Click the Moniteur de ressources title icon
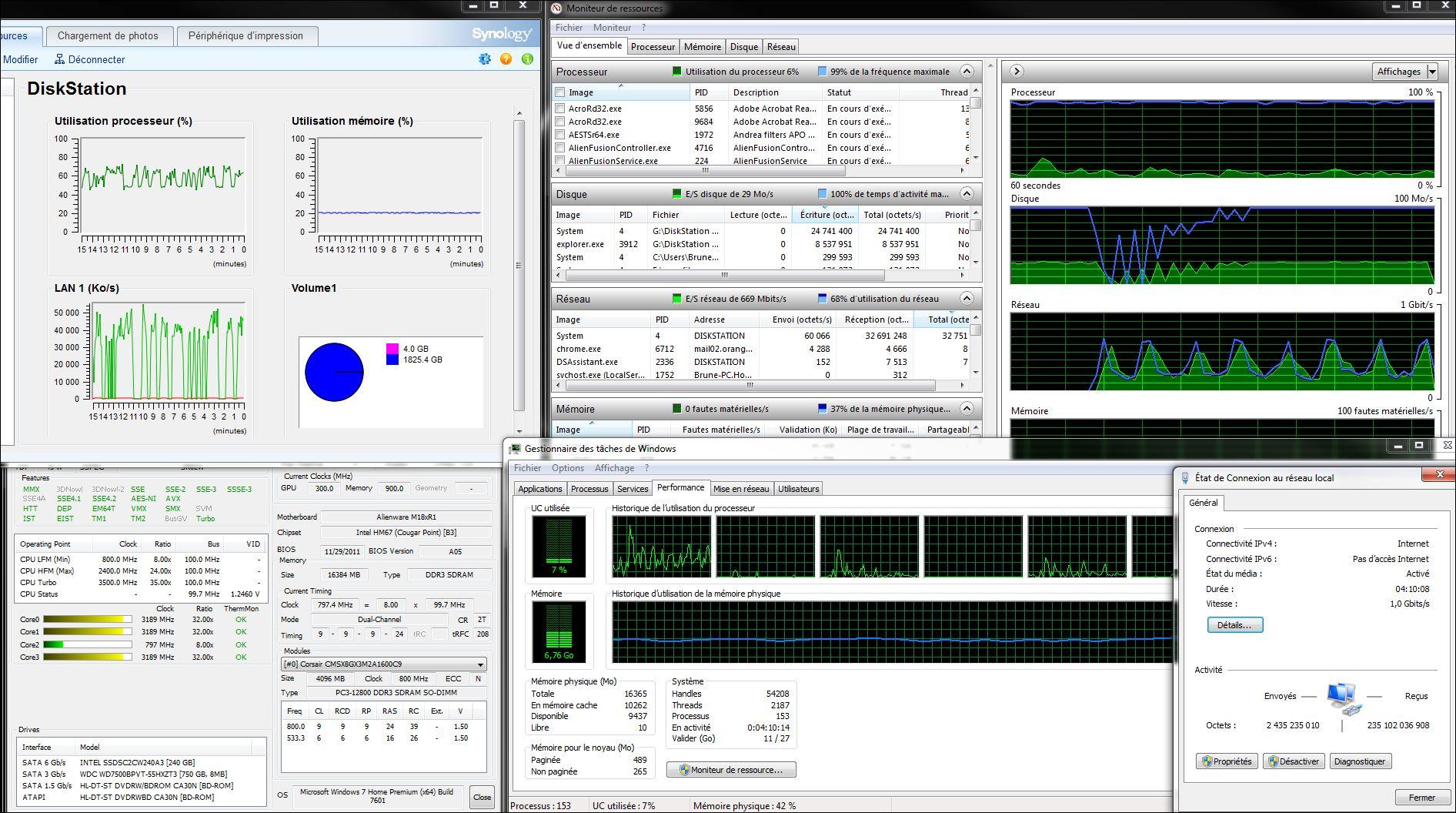The height and width of the screenshot is (813, 1456). pyautogui.click(x=556, y=8)
